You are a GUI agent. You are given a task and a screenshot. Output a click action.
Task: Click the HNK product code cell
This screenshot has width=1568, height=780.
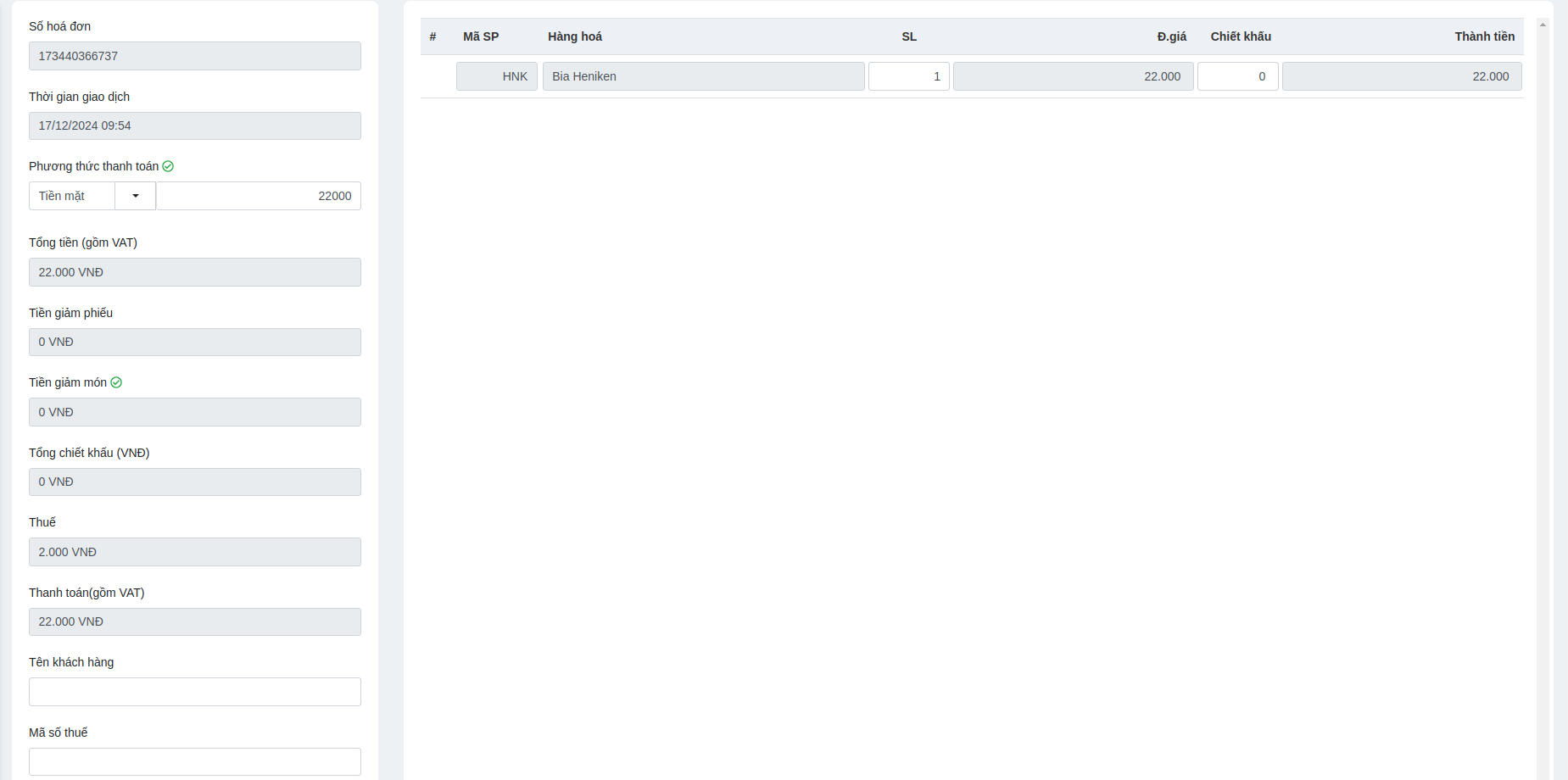(x=497, y=76)
